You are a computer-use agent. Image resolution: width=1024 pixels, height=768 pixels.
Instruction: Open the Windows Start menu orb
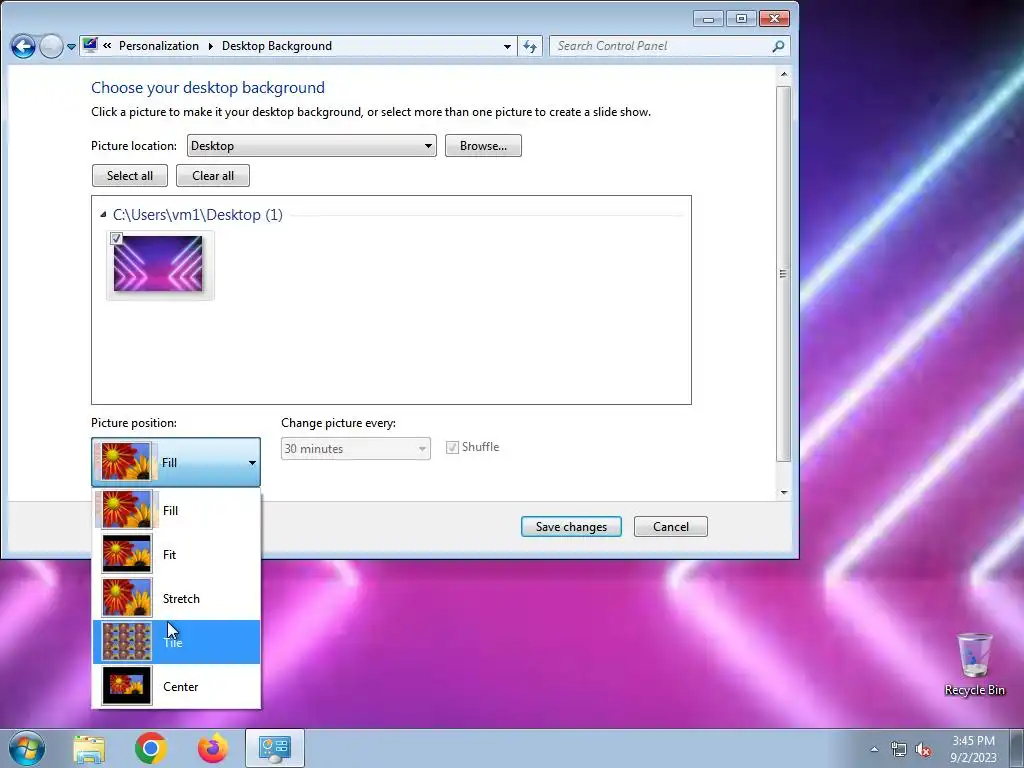(x=27, y=748)
